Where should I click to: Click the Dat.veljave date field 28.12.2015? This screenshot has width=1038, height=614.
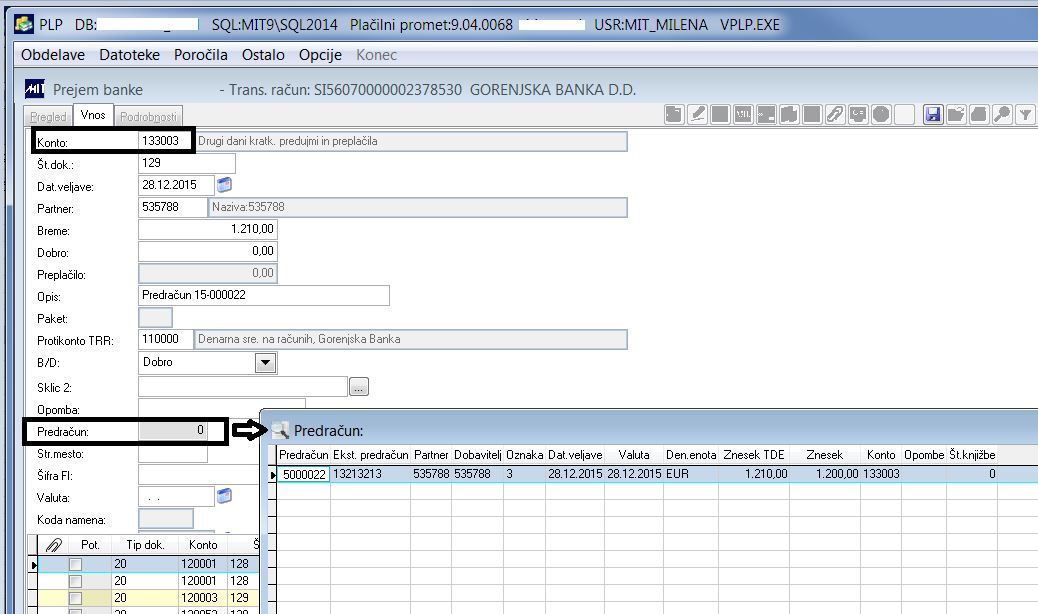coord(176,185)
